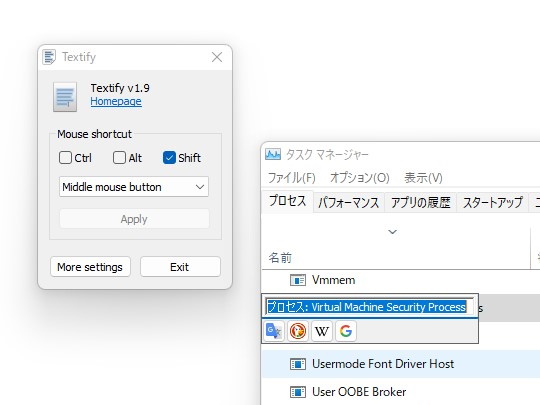Click the User OOBE Broker process icon
Viewport: 540px width, 405px height.
298,392
